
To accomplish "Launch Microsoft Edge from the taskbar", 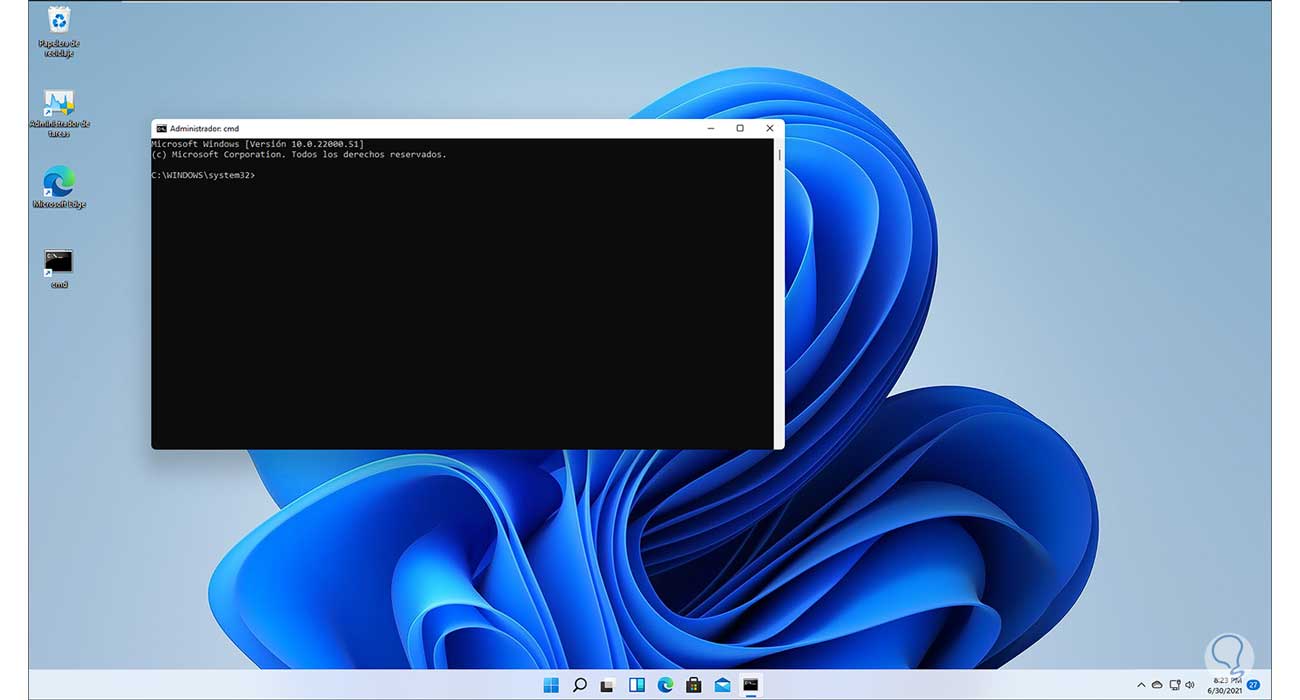I will point(665,685).
